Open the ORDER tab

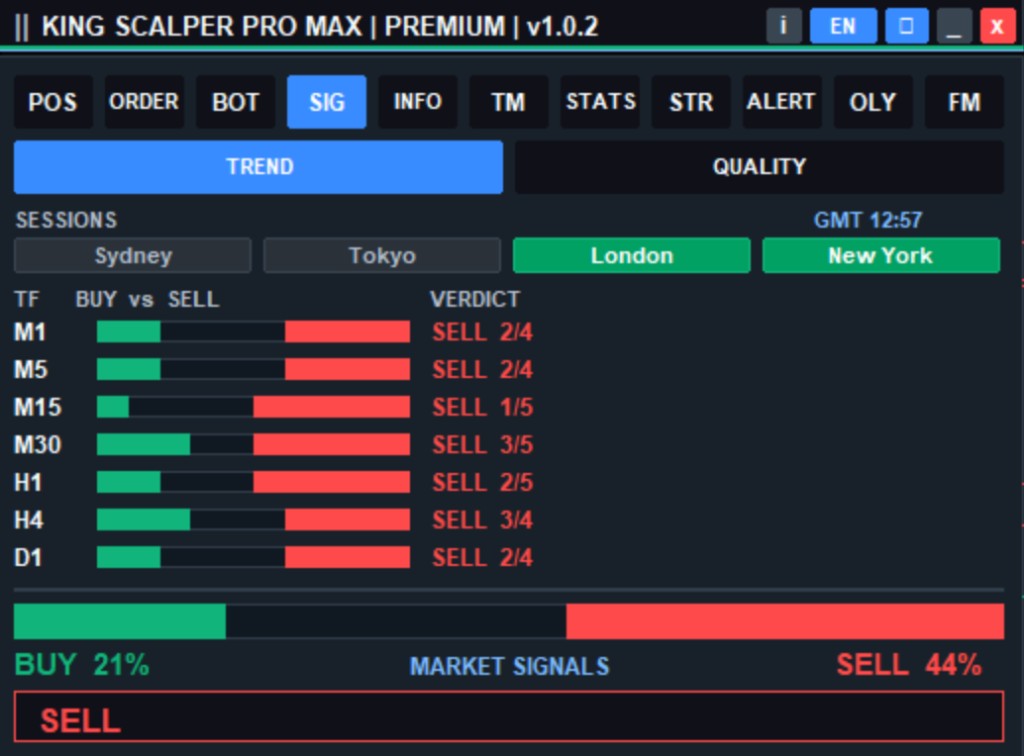tap(144, 102)
